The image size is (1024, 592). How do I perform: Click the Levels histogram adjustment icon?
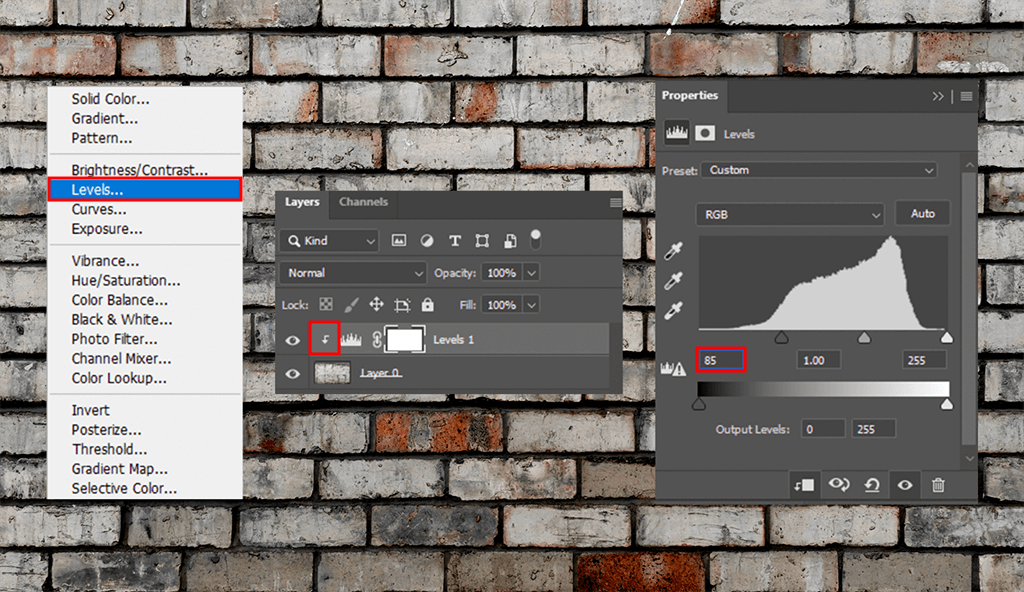click(x=677, y=133)
